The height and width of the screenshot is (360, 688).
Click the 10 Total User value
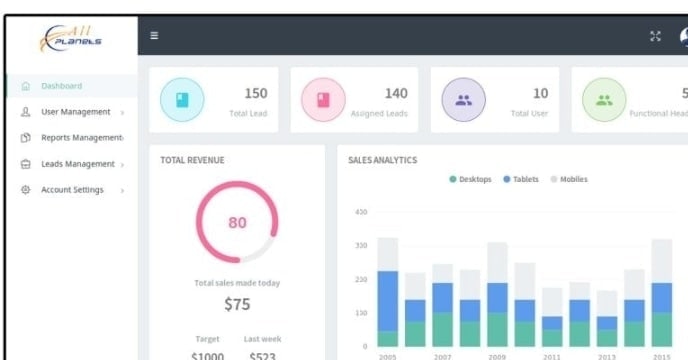541,94
